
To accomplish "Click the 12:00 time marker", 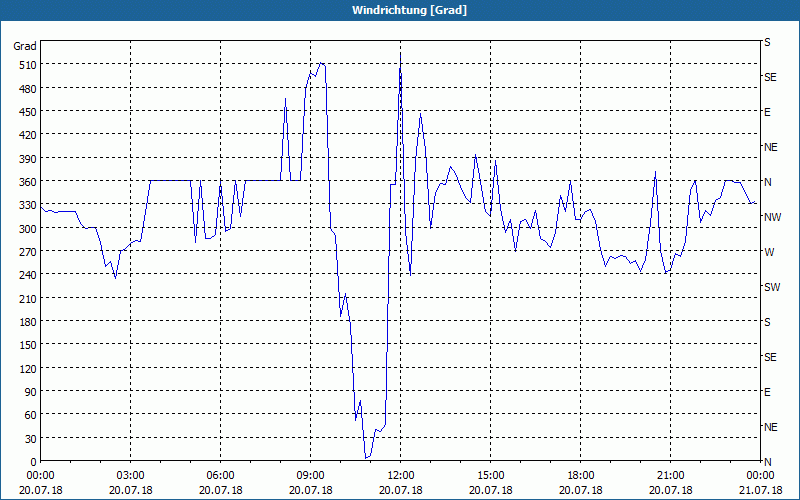I will point(401,476).
